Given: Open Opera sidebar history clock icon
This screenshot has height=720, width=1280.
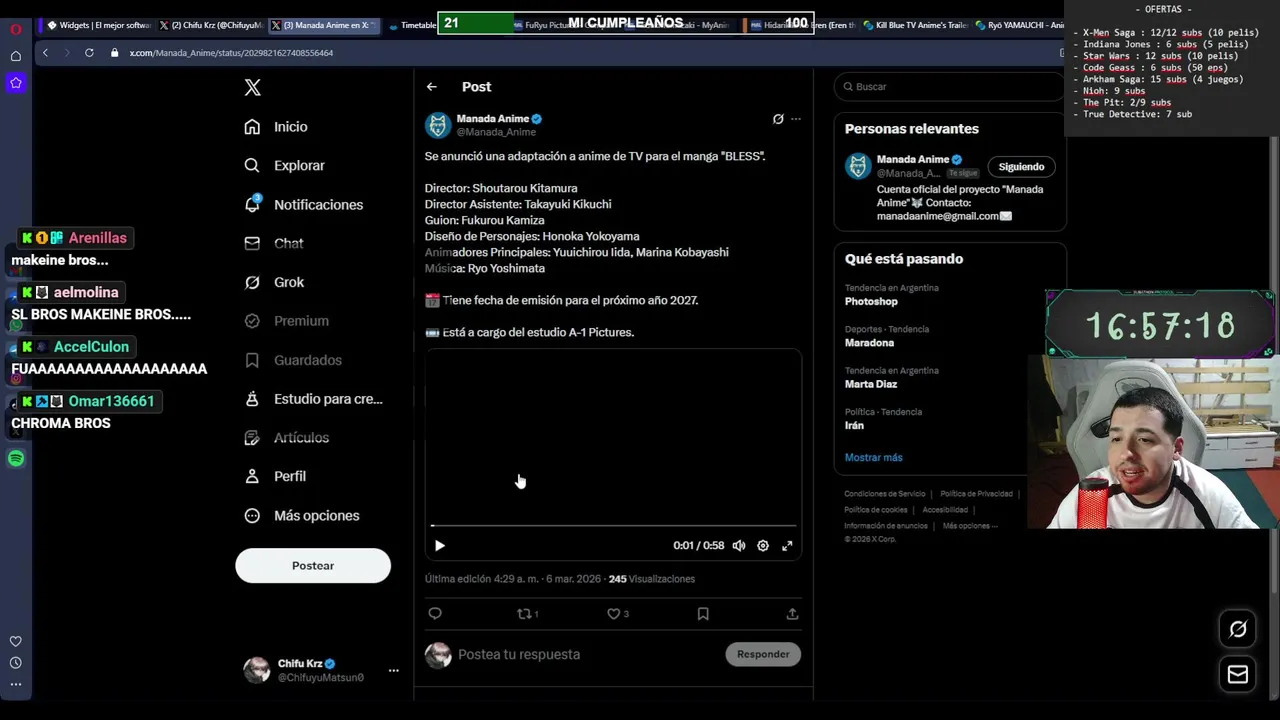Looking at the screenshot, I should [16, 663].
